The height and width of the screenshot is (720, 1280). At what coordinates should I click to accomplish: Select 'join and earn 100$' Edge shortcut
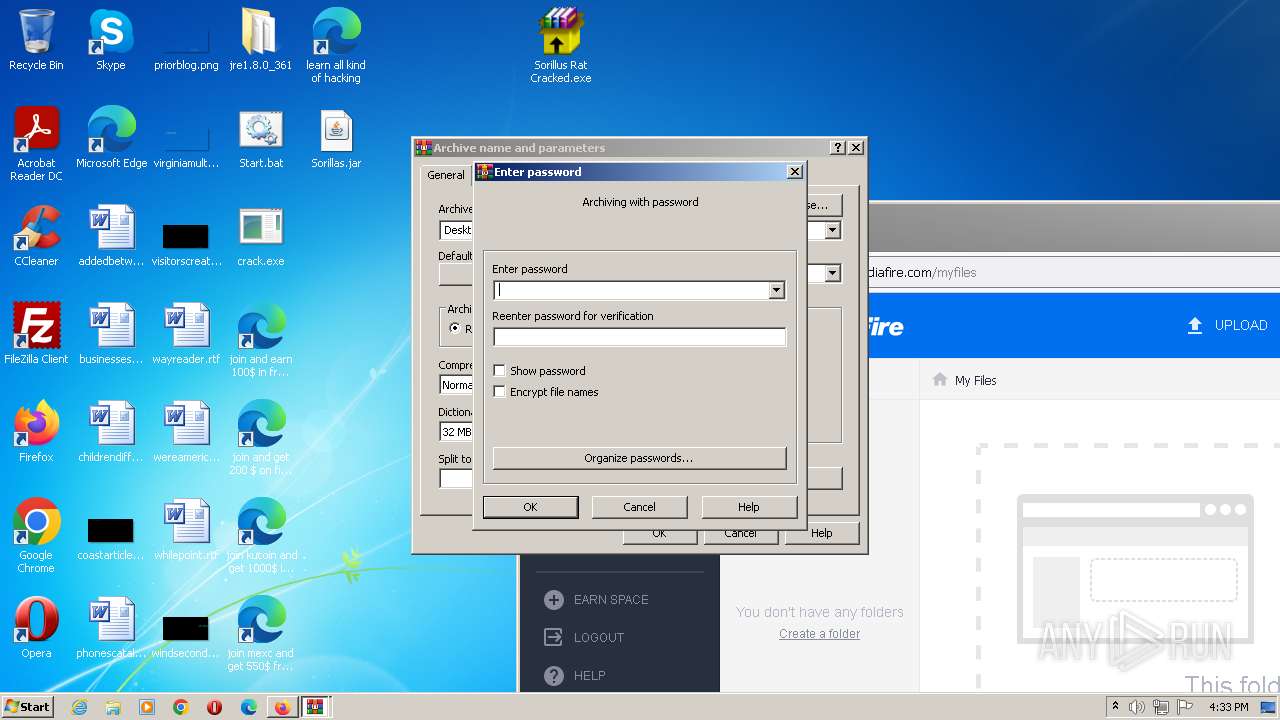coord(261,340)
